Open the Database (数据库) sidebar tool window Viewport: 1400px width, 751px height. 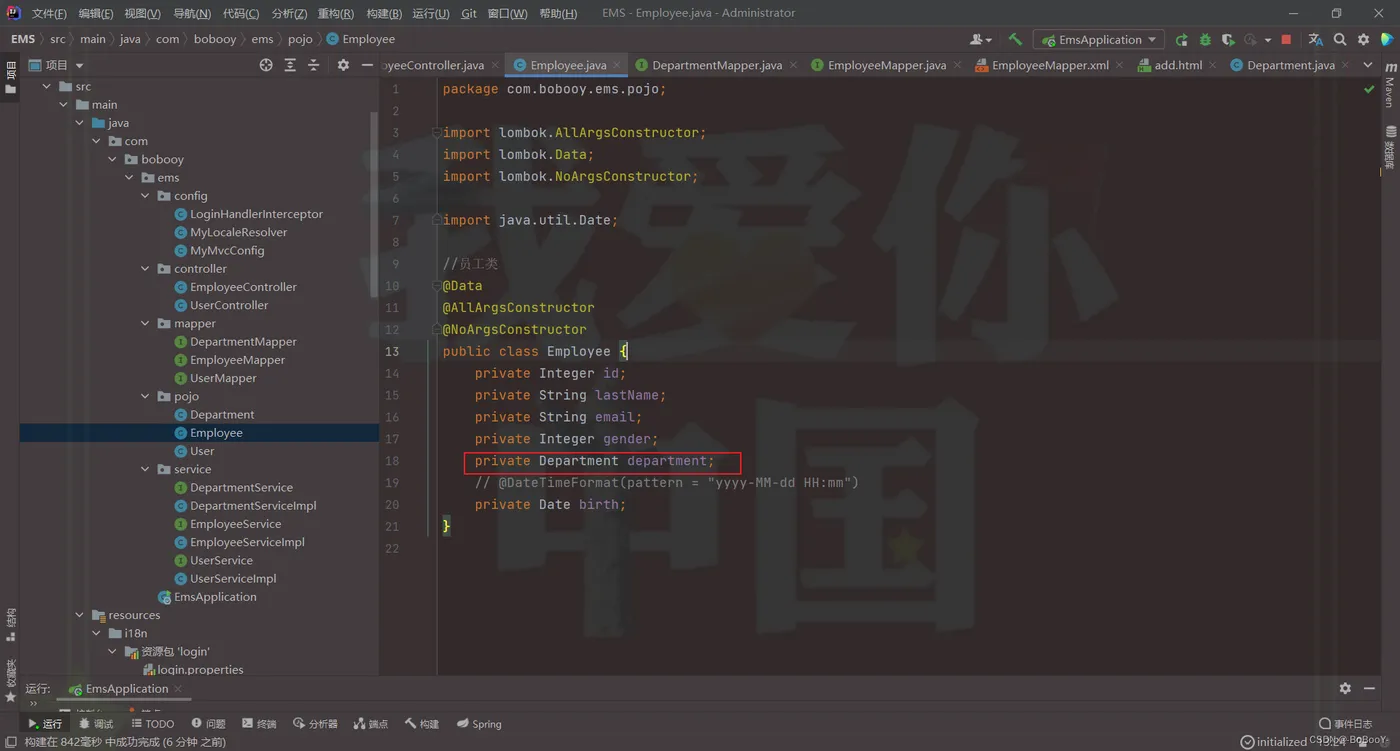tap(1390, 146)
